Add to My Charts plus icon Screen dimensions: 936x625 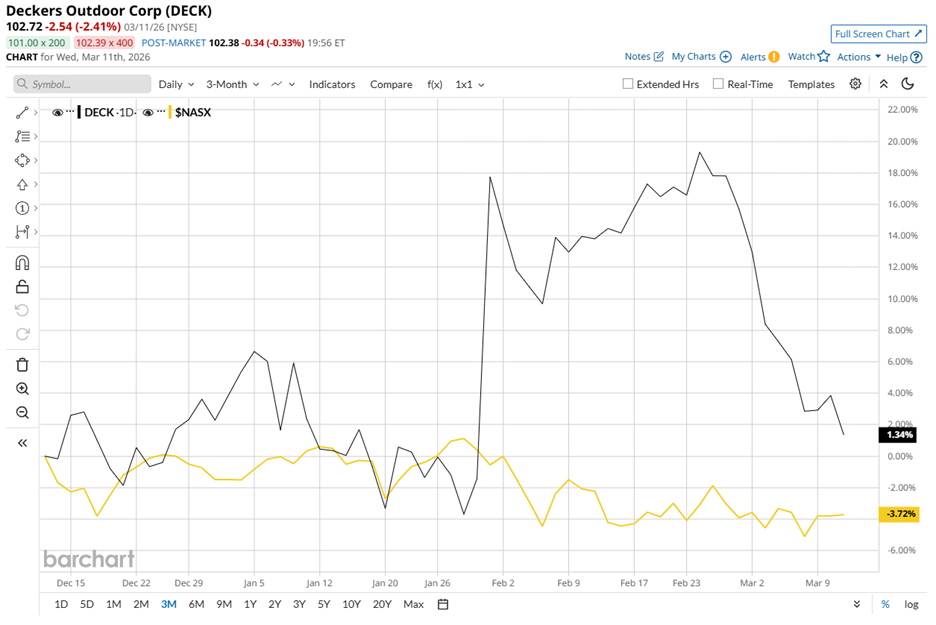click(x=726, y=57)
